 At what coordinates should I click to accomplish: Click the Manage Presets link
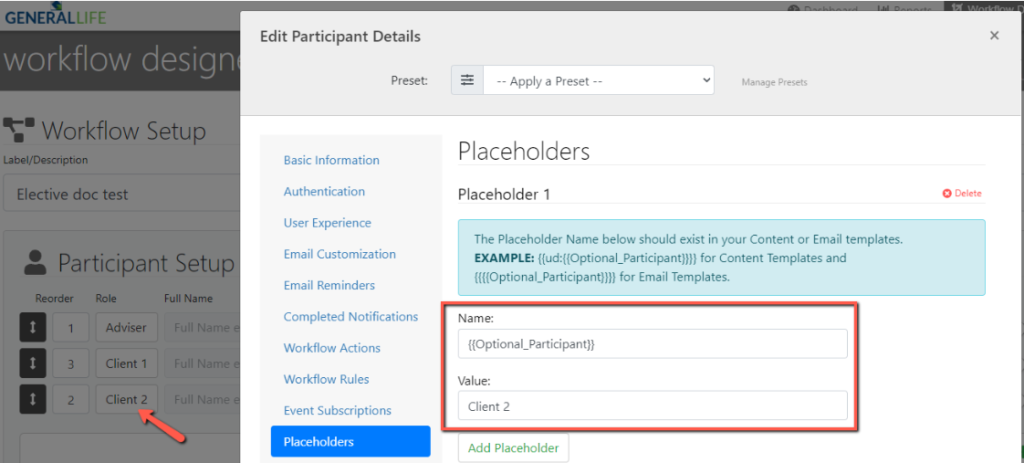pos(774,82)
